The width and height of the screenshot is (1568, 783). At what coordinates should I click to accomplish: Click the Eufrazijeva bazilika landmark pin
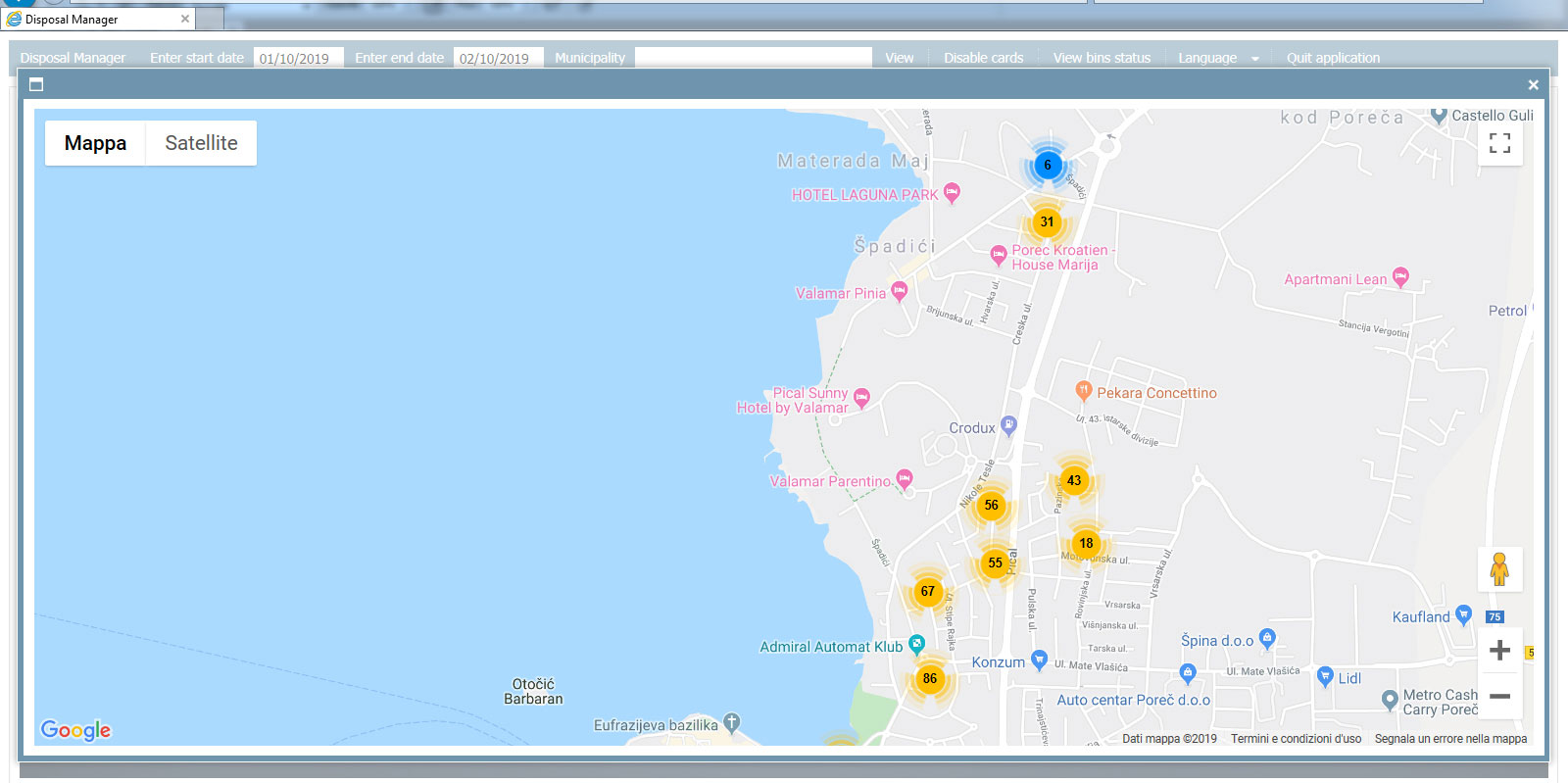tap(732, 722)
